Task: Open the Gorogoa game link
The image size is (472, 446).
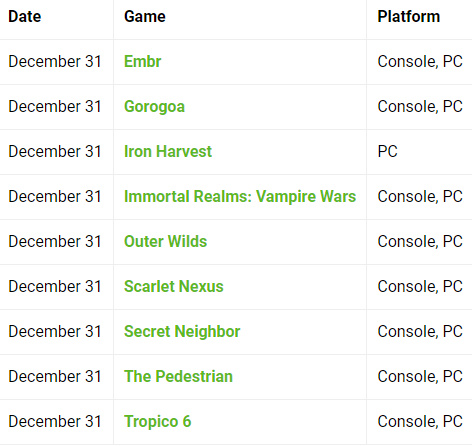Action: pyautogui.click(x=154, y=107)
